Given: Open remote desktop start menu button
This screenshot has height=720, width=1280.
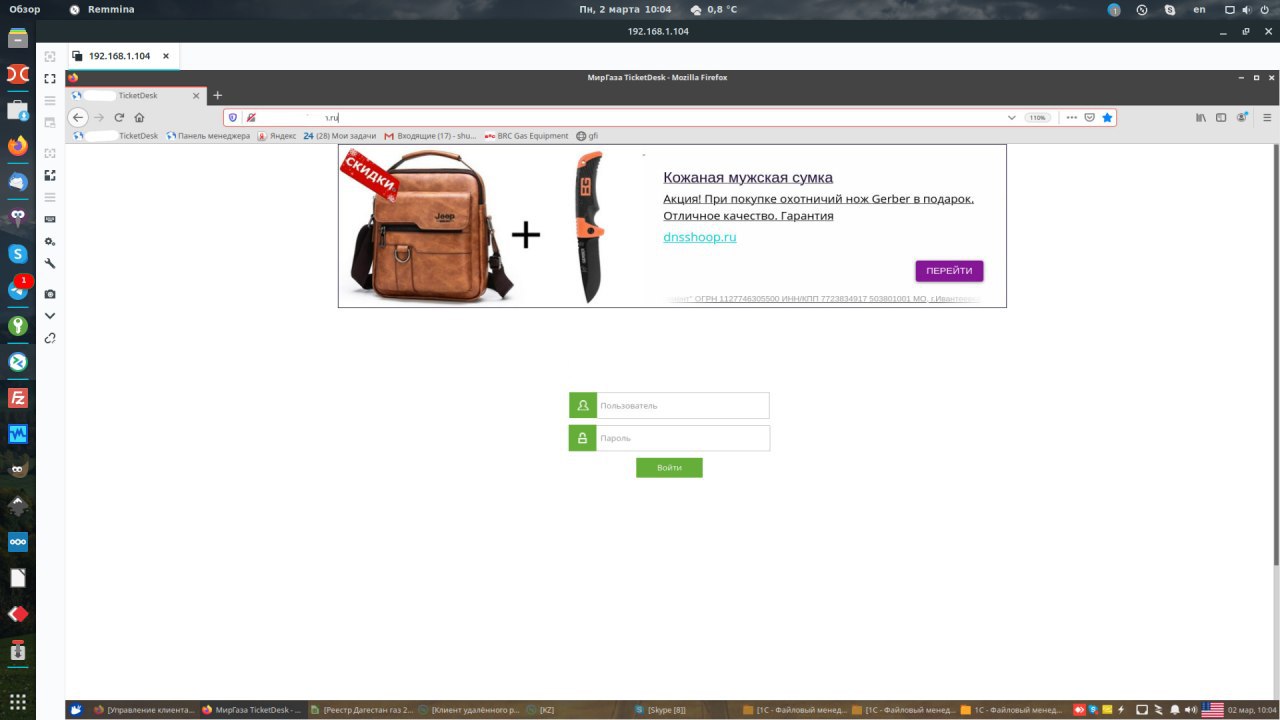Looking at the screenshot, I should tap(76, 710).
